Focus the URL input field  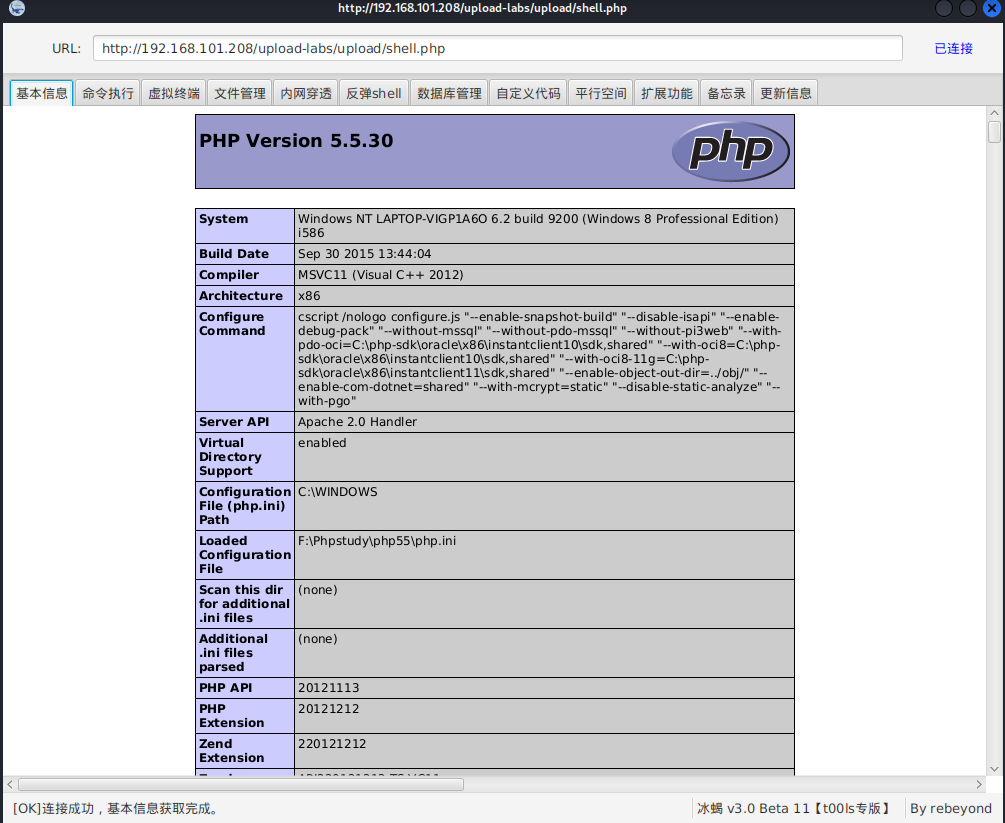click(x=497, y=49)
